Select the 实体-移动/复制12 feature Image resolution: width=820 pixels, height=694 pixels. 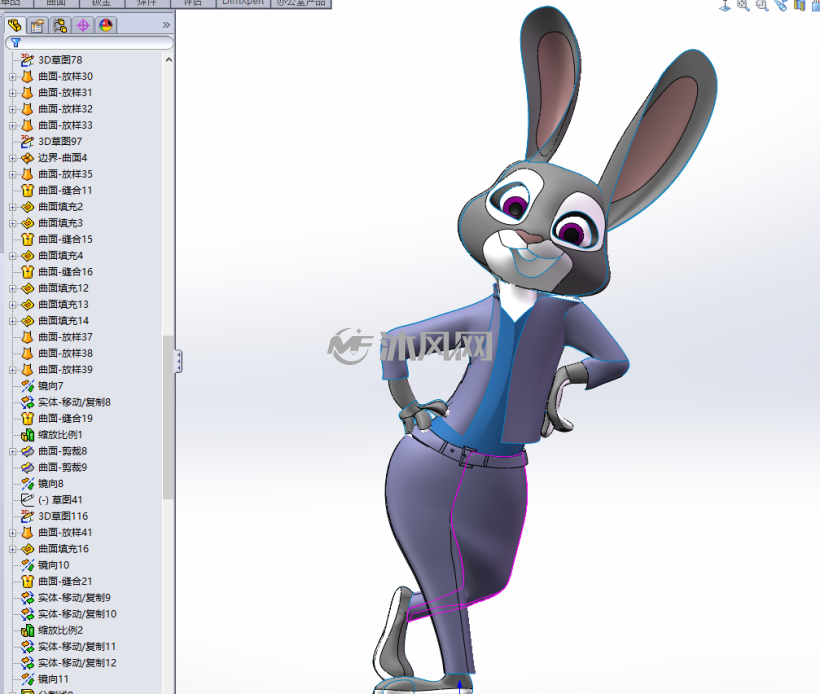click(x=77, y=663)
